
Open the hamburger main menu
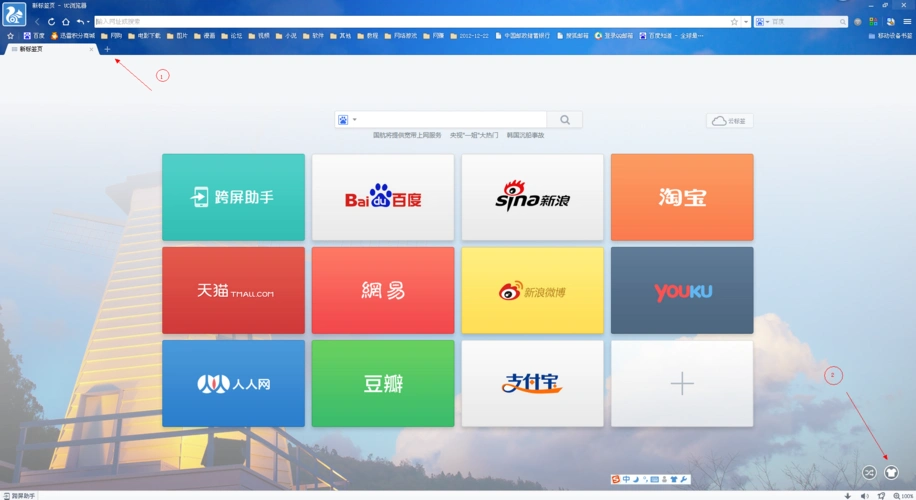click(907, 22)
